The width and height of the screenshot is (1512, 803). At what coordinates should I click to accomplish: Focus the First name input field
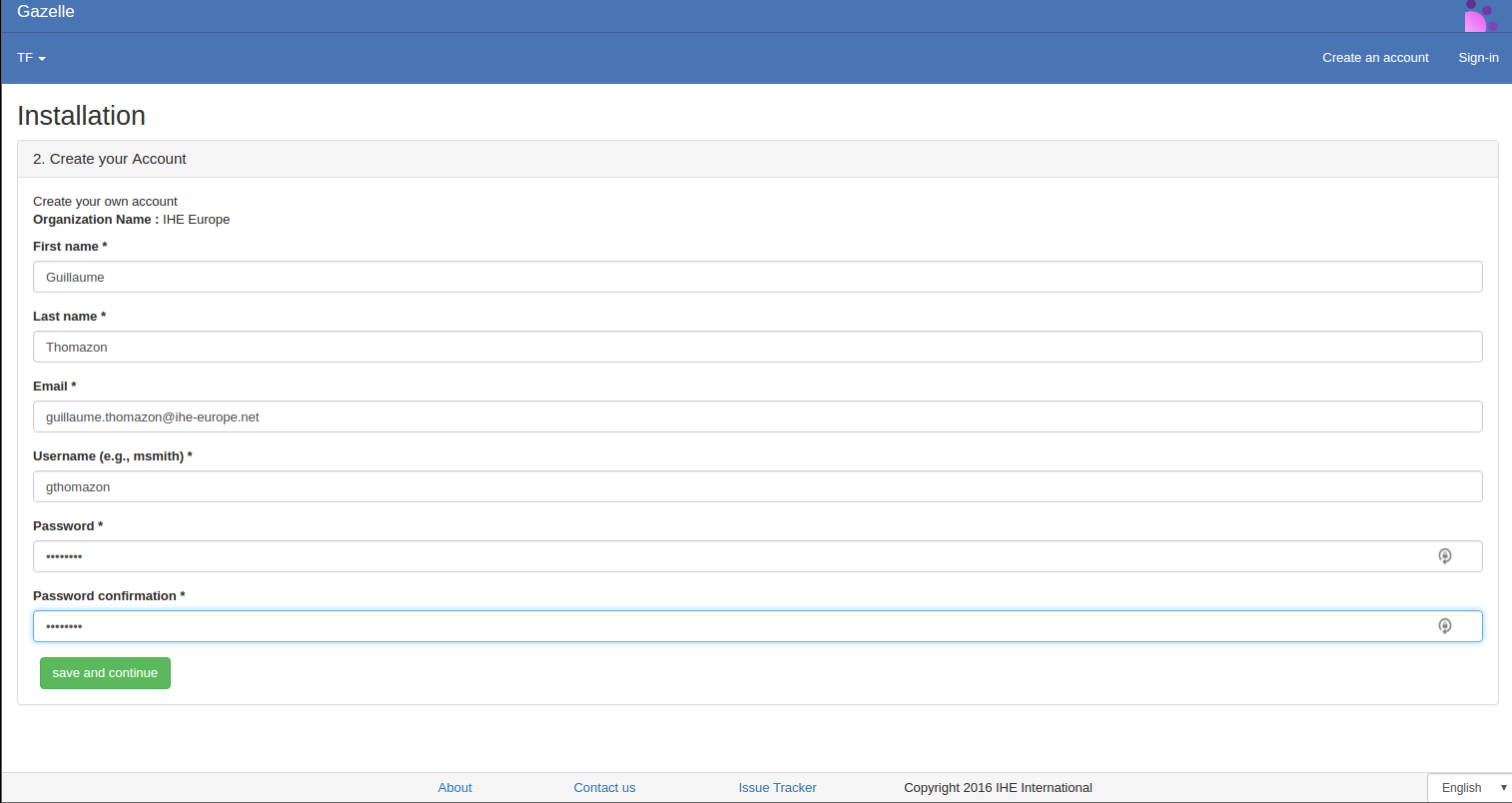(757, 278)
